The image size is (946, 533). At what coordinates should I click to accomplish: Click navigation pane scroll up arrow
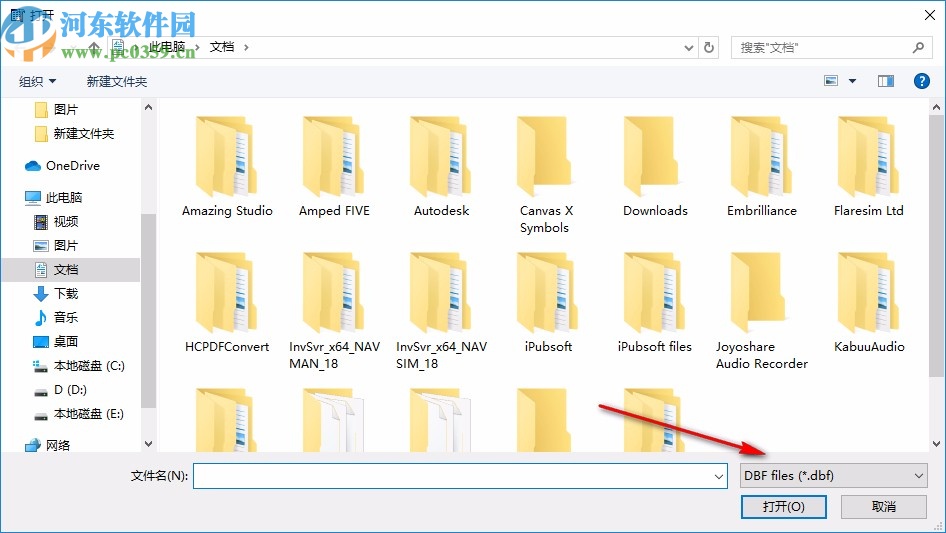(x=148, y=107)
